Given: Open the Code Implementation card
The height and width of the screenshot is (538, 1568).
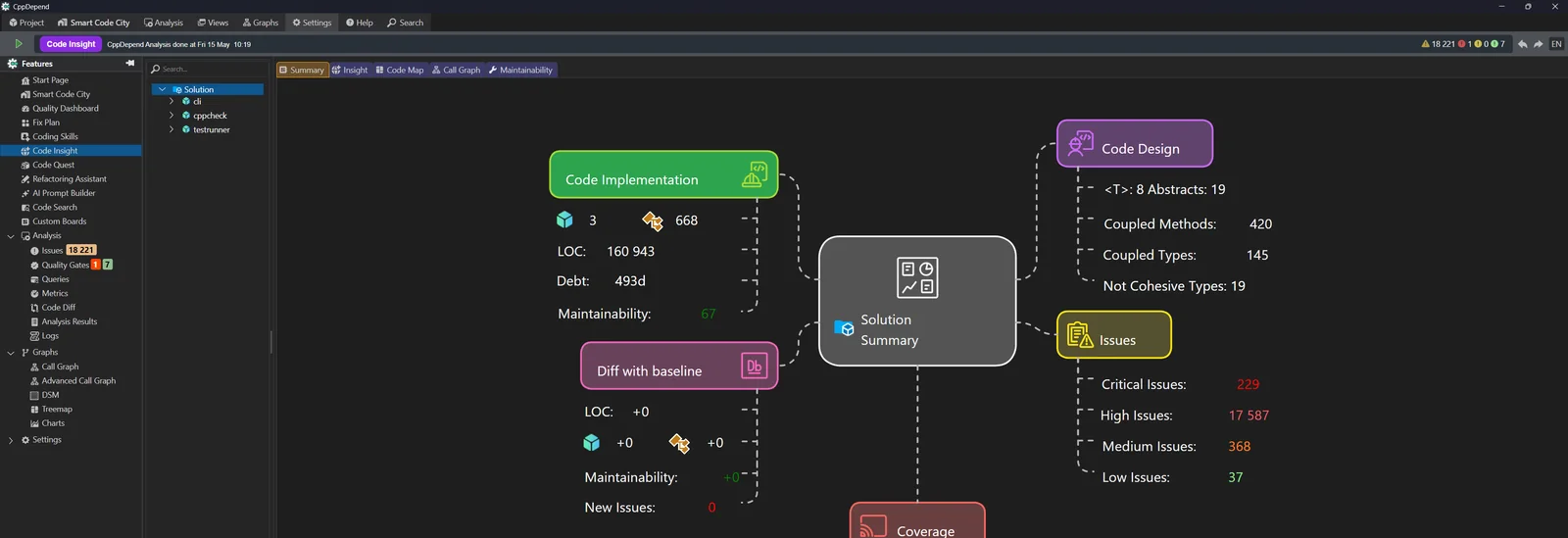Looking at the screenshot, I should (663, 174).
